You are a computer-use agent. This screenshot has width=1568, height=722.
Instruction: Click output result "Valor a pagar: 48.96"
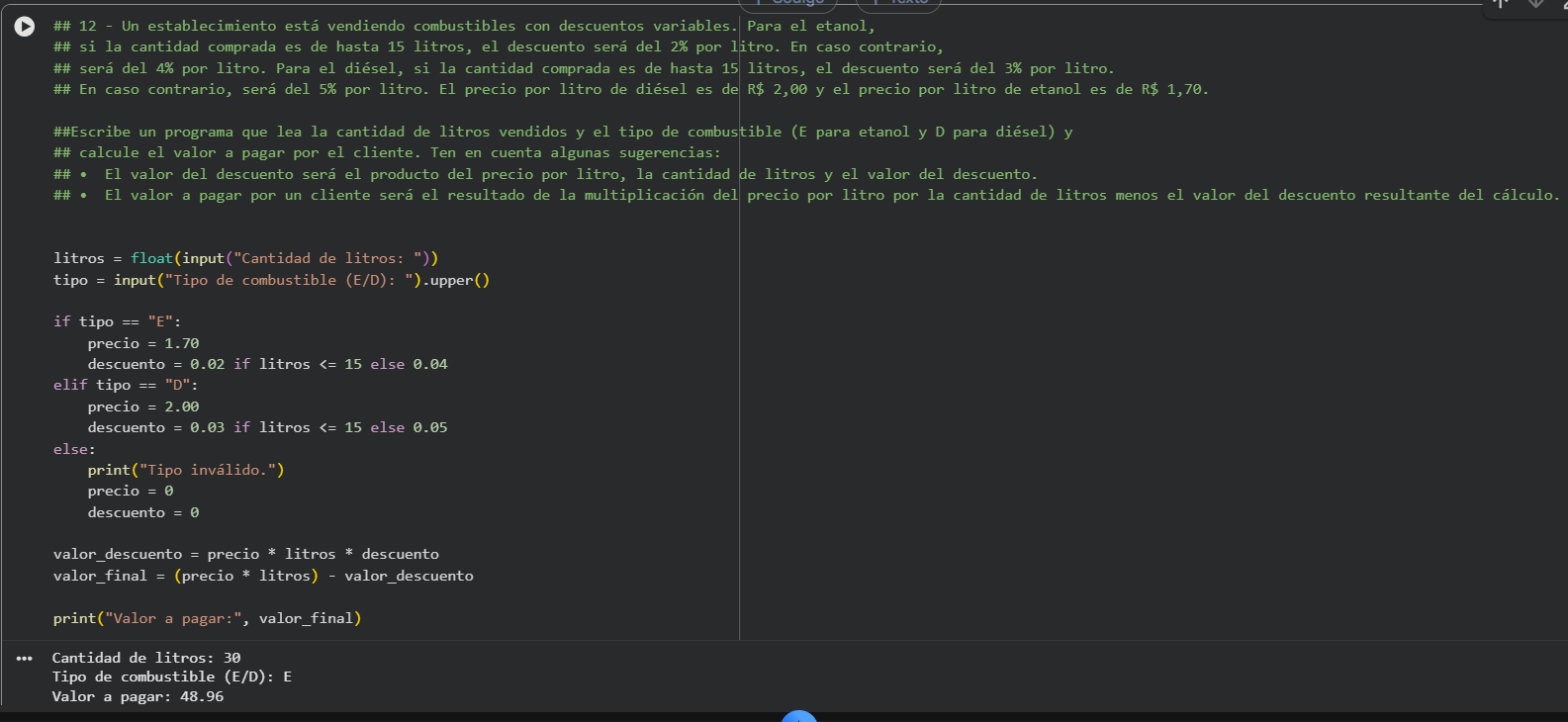click(x=138, y=697)
